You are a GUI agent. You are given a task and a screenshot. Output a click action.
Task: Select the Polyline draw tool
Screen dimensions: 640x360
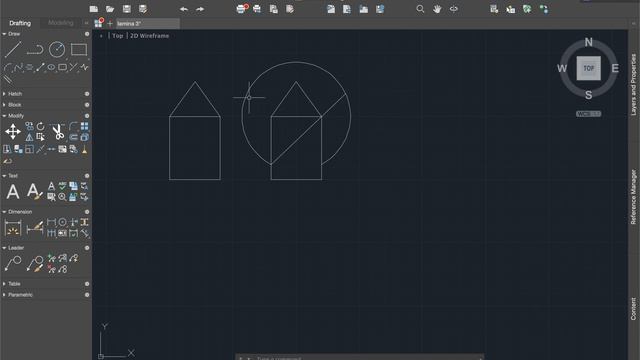click(x=35, y=49)
